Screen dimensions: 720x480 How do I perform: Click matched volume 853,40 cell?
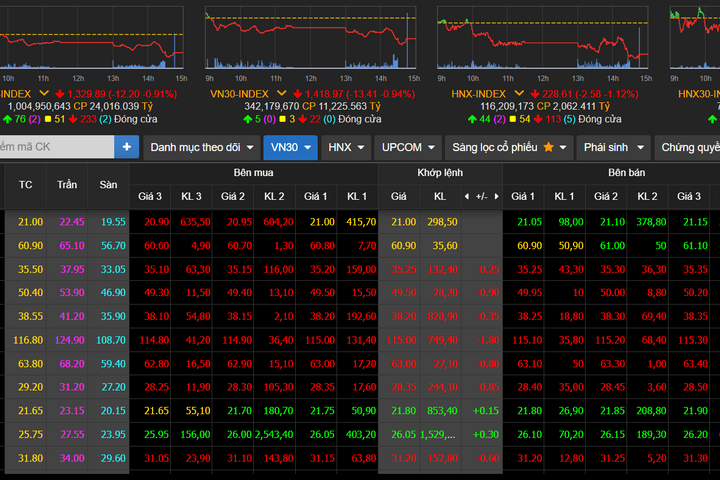tap(442, 411)
